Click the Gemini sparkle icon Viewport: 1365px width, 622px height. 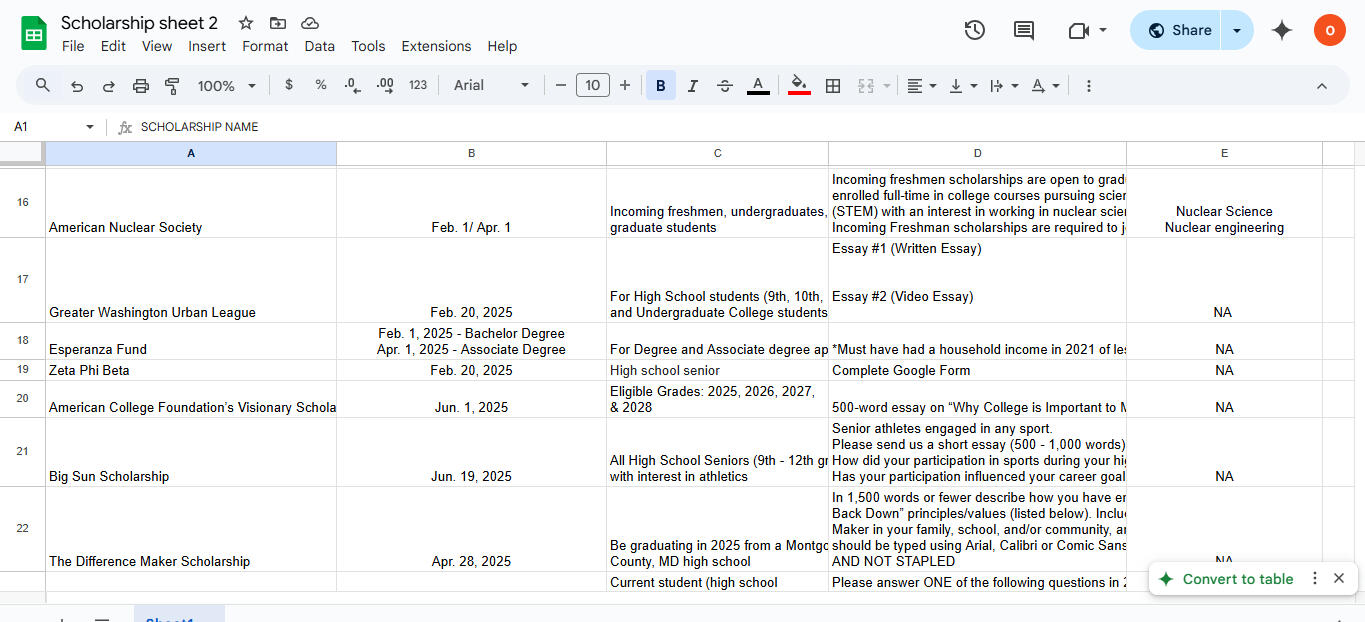pyautogui.click(x=1281, y=30)
